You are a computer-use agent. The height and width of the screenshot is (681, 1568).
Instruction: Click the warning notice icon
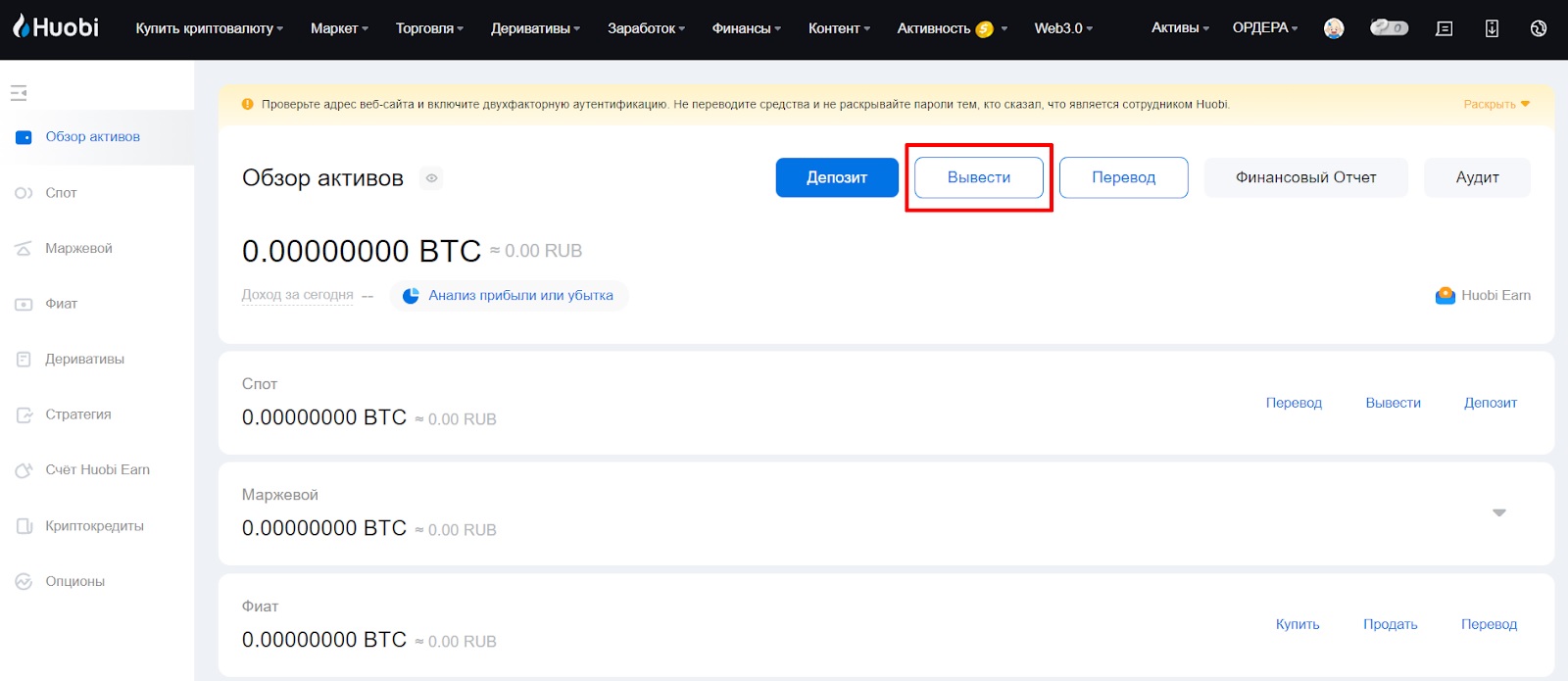[248, 104]
